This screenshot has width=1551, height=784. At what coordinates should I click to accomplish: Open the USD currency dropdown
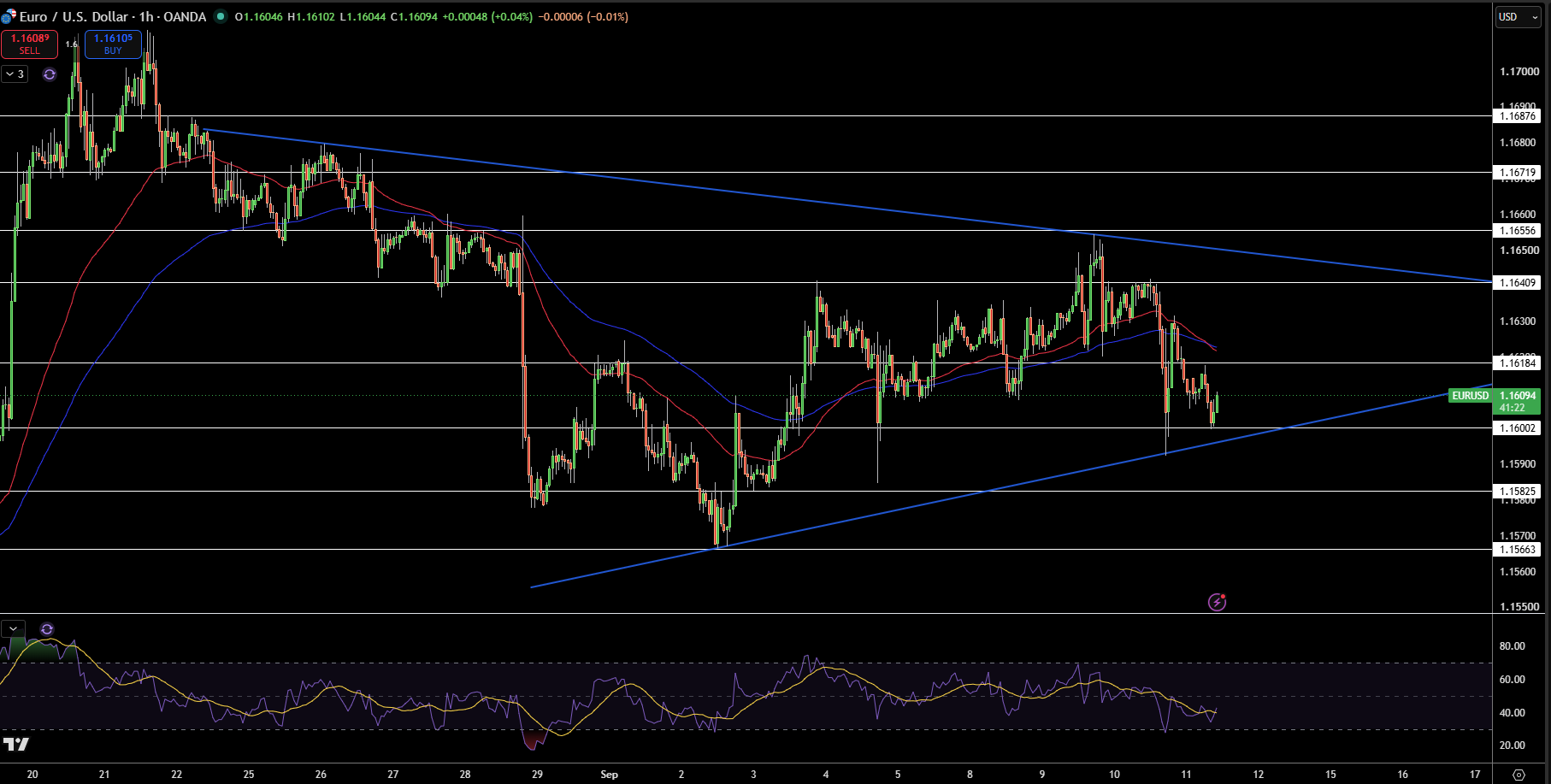pos(1519,17)
